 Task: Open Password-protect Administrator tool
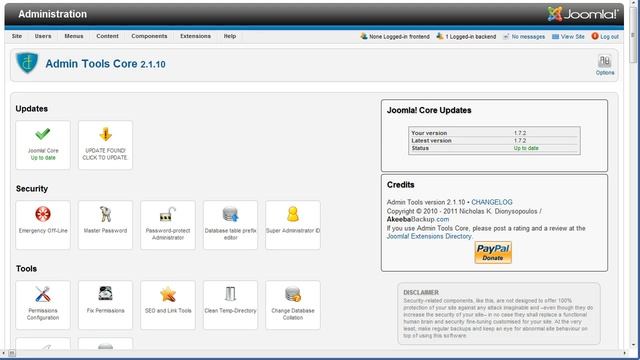click(168, 225)
